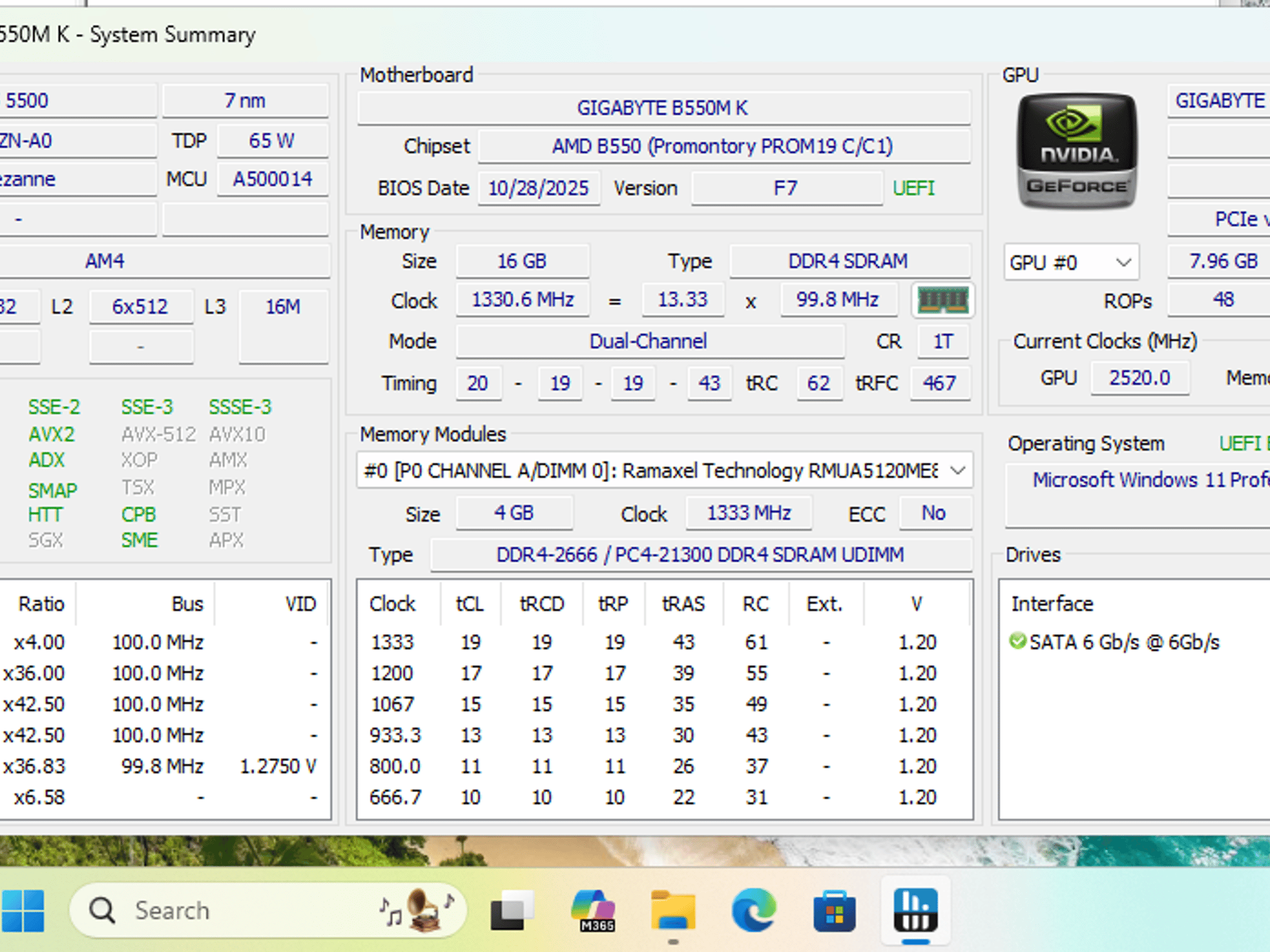Click the green SATA drive status icon
The image size is (1270, 952).
[1017, 641]
